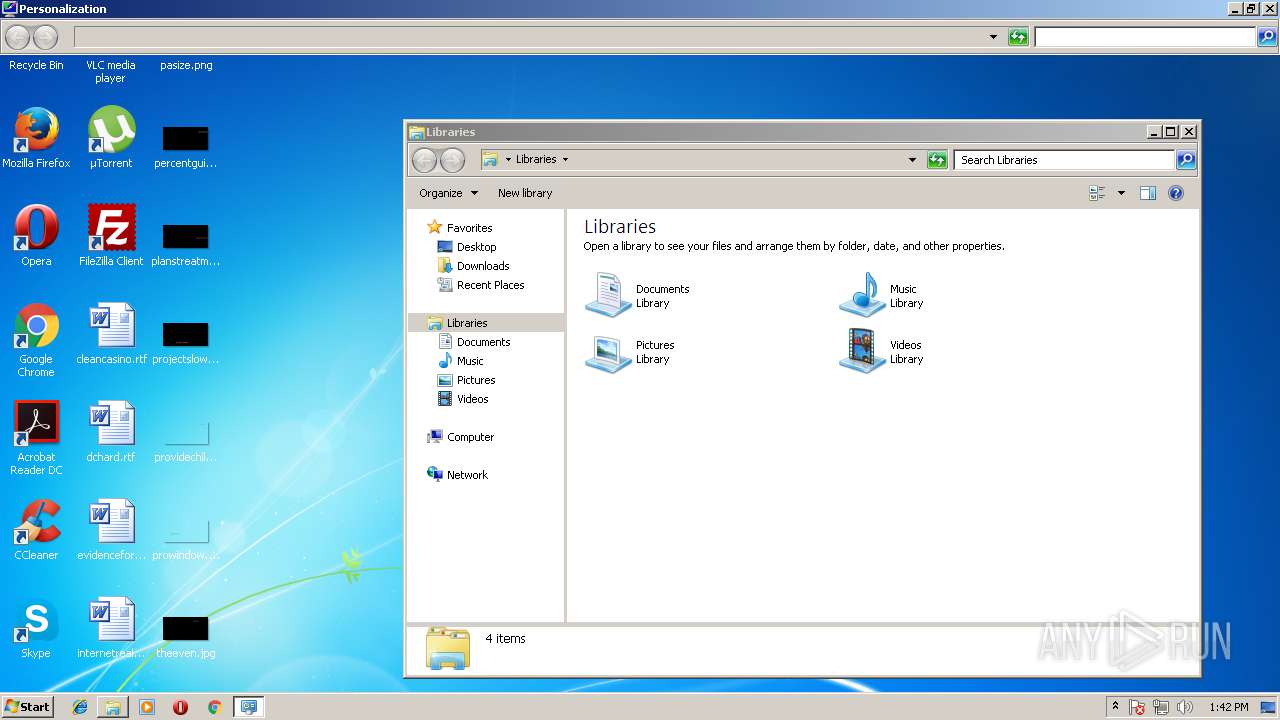Click Forward button in Personalization window
1280x720 pixels.
pyautogui.click(x=45, y=38)
